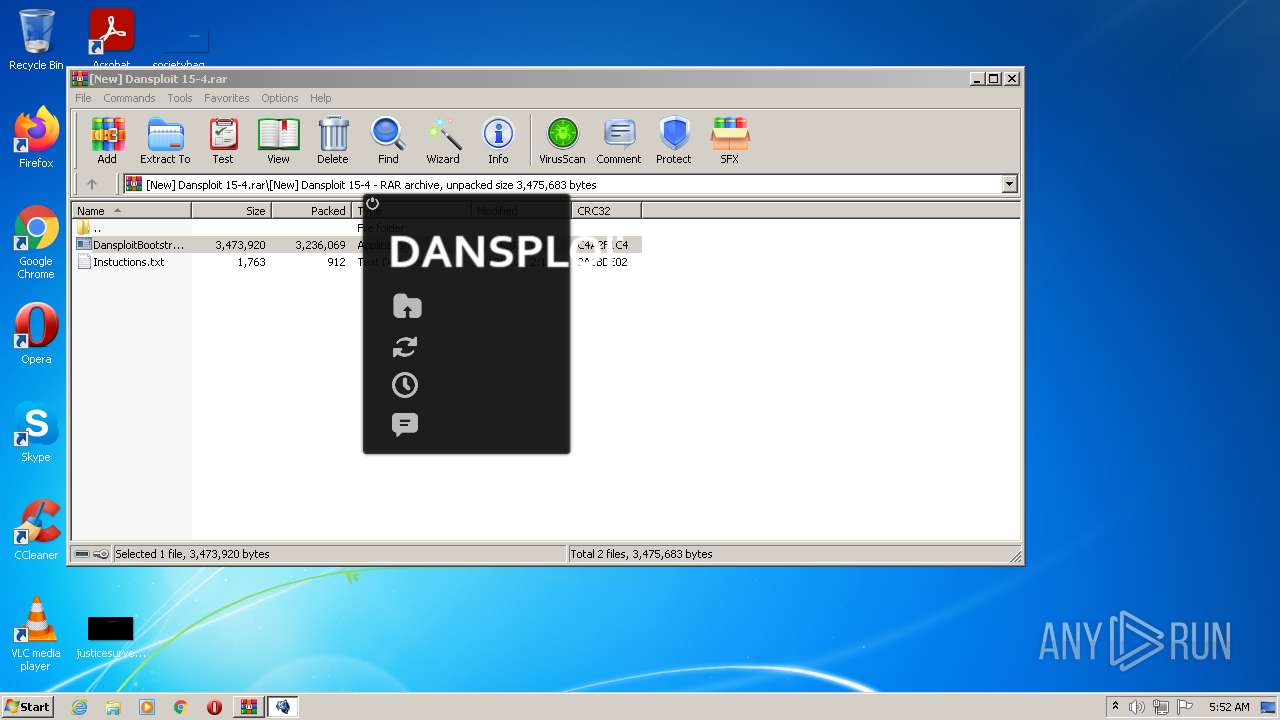1280x720 pixels.
Task: Open the Tools menu
Action: click(180, 98)
